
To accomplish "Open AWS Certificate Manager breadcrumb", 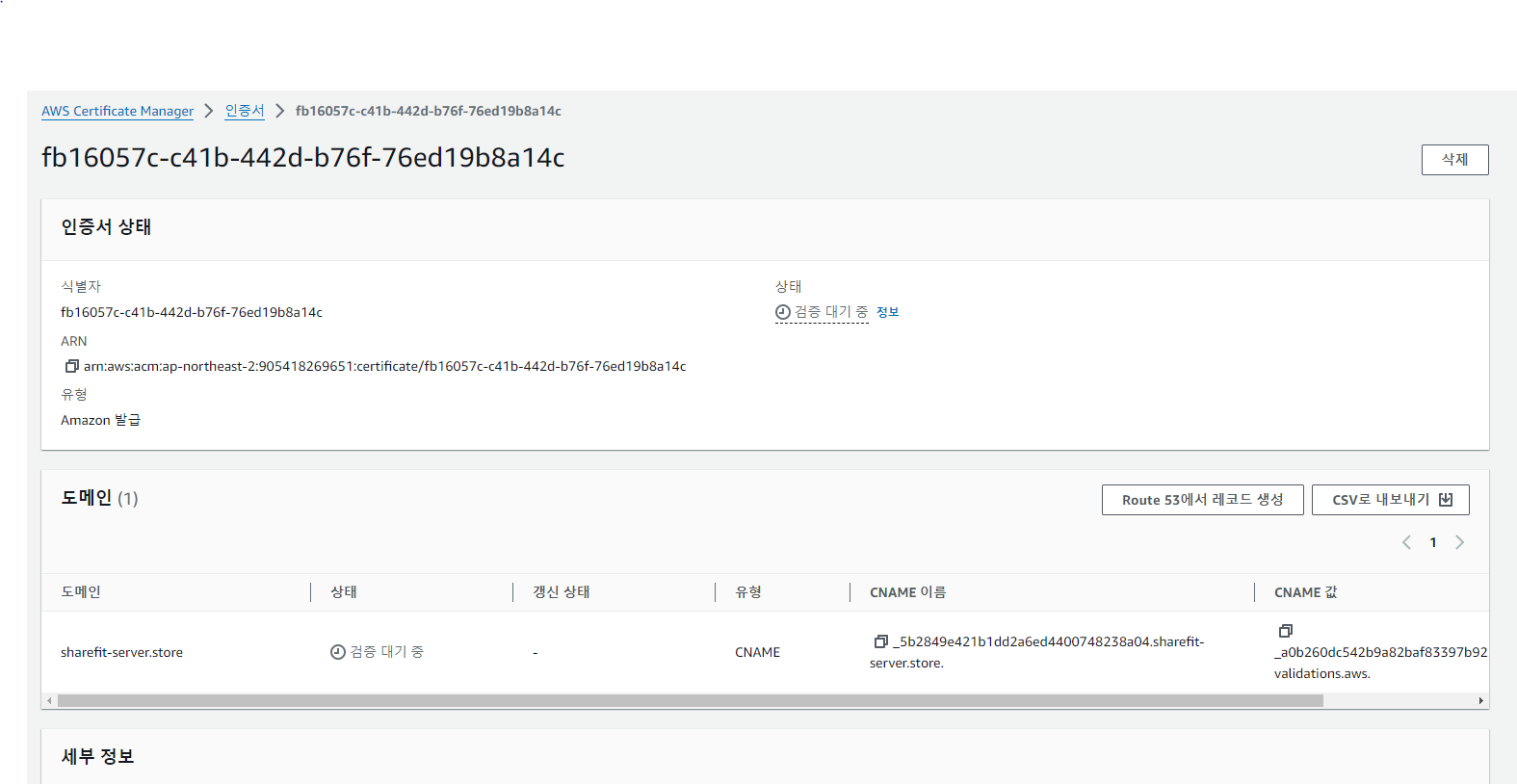I will tap(118, 111).
